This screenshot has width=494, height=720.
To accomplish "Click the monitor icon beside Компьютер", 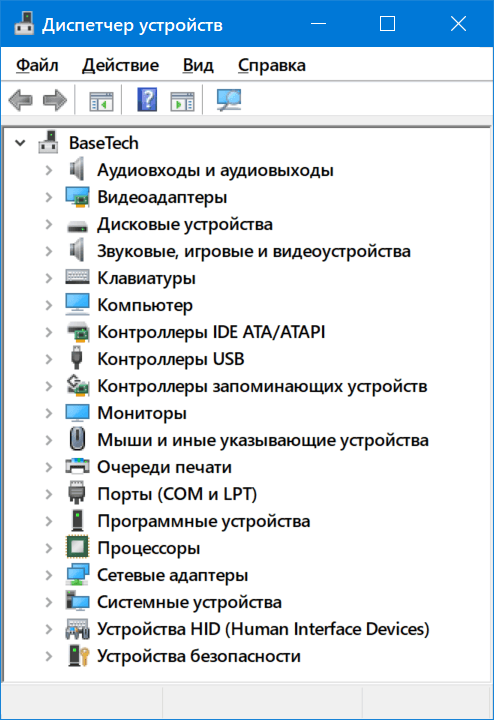I will click(x=77, y=304).
